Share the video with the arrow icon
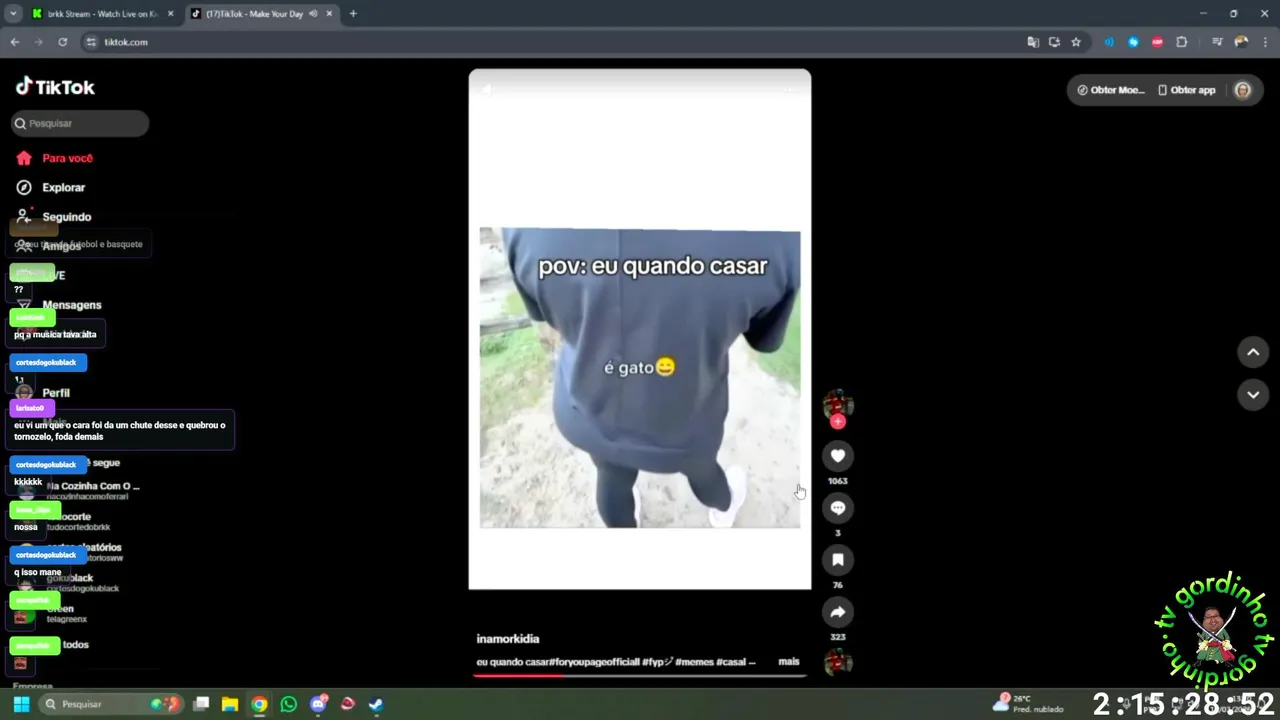Viewport: 1280px width, 720px height. pos(838,612)
